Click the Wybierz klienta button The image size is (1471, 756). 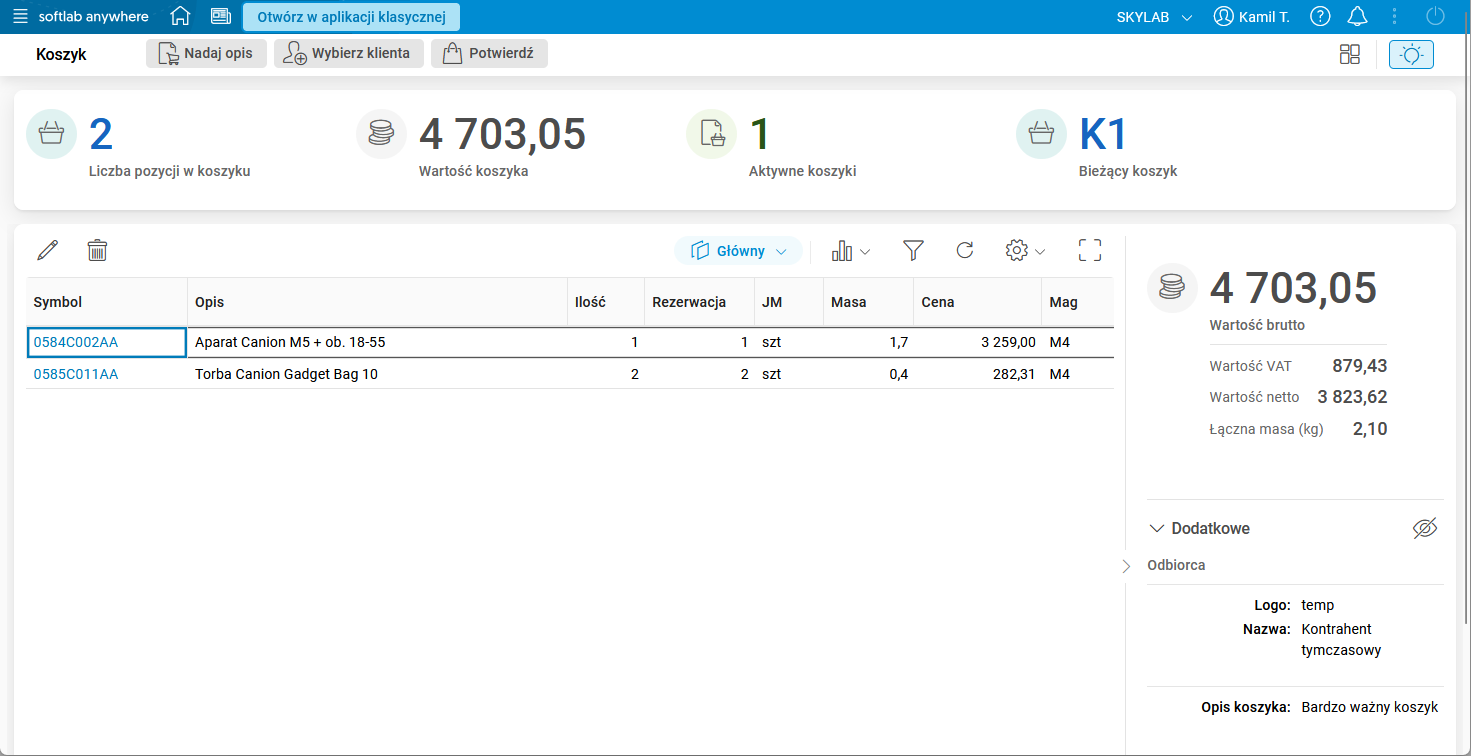(349, 54)
